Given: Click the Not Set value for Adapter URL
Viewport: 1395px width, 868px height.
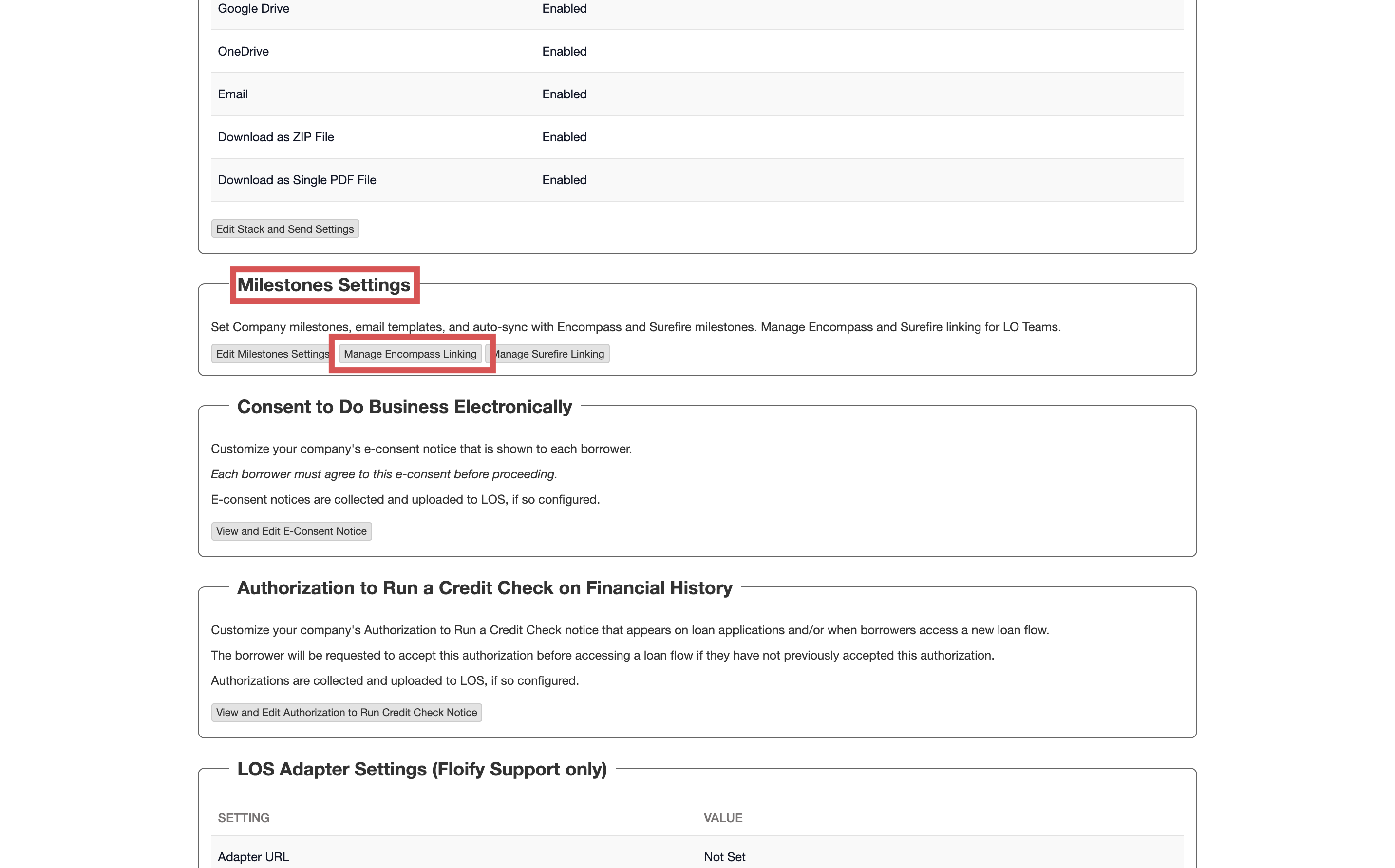Looking at the screenshot, I should click(x=724, y=856).
